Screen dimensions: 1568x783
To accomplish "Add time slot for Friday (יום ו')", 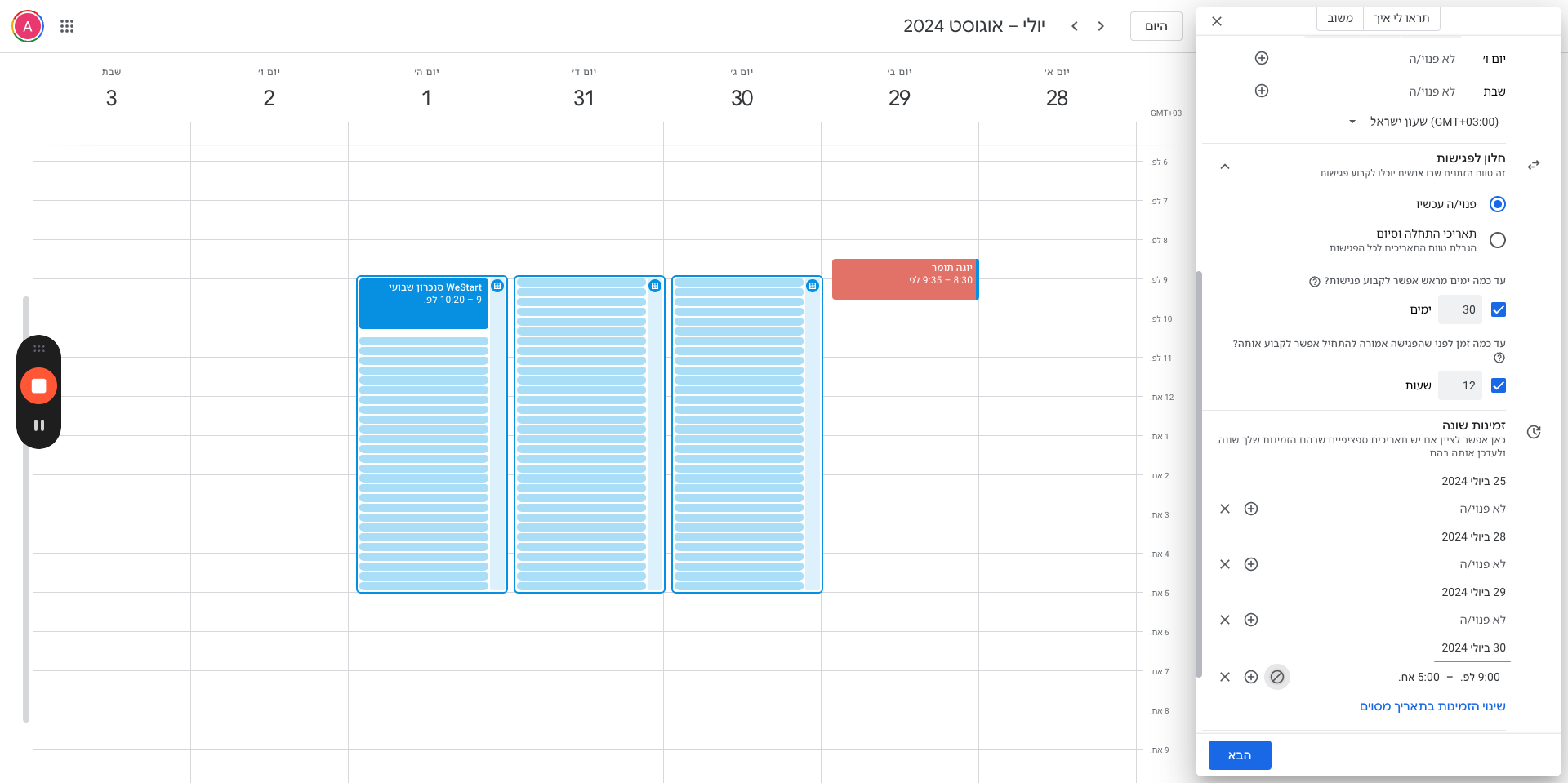I will pos(1261,58).
